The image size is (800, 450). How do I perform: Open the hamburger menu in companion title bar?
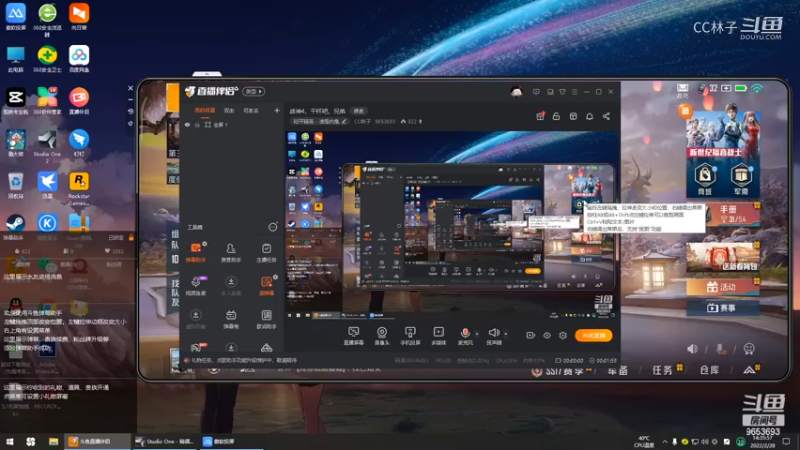coord(574,92)
